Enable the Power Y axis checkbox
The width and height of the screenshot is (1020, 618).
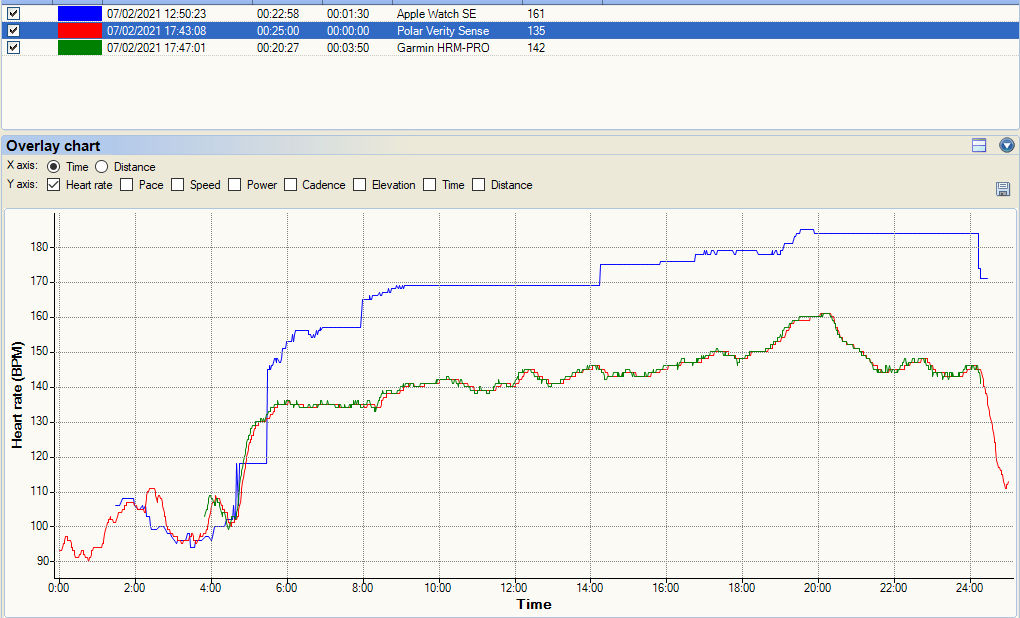pos(234,185)
